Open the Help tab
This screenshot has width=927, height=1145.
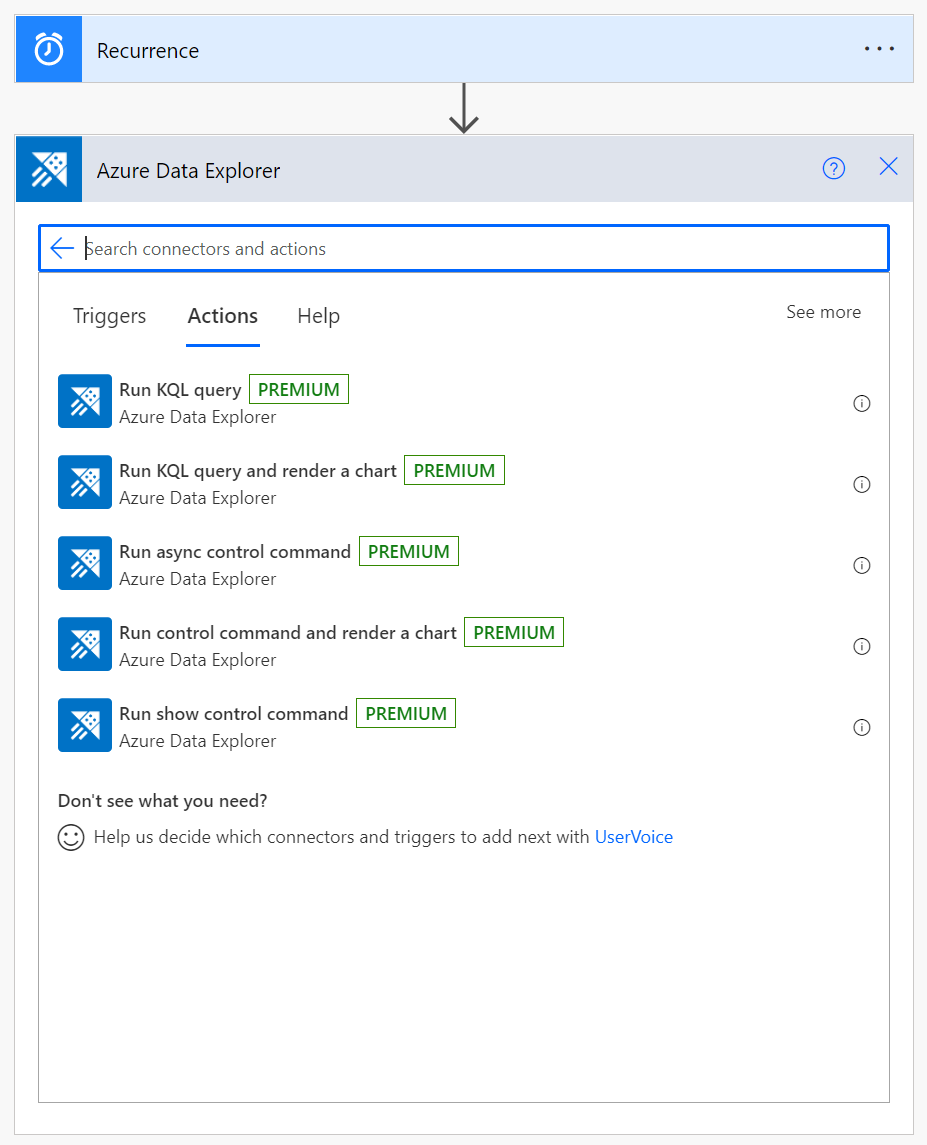click(x=318, y=316)
